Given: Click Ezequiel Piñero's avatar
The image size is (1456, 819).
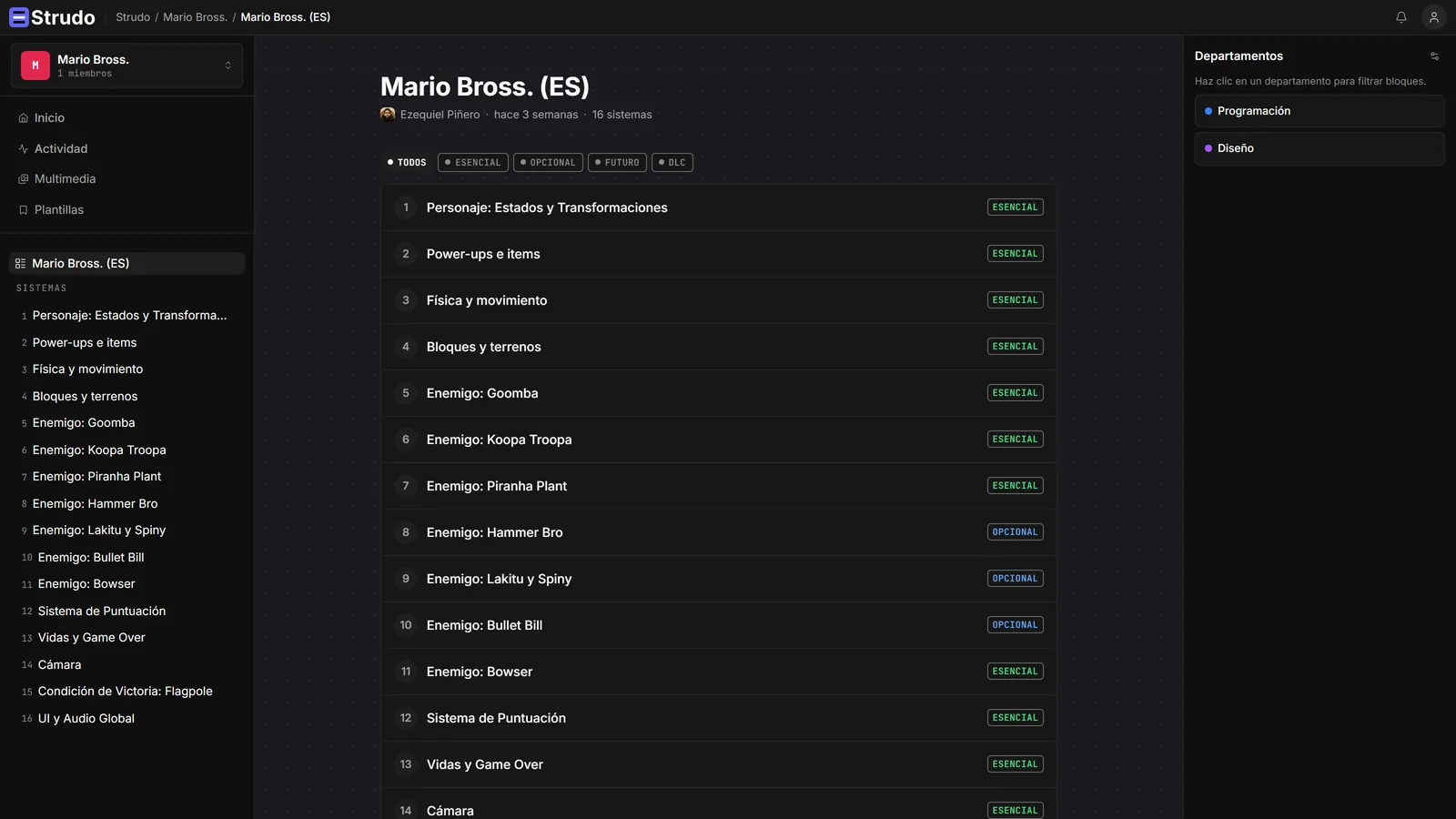Looking at the screenshot, I should [x=388, y=115].
